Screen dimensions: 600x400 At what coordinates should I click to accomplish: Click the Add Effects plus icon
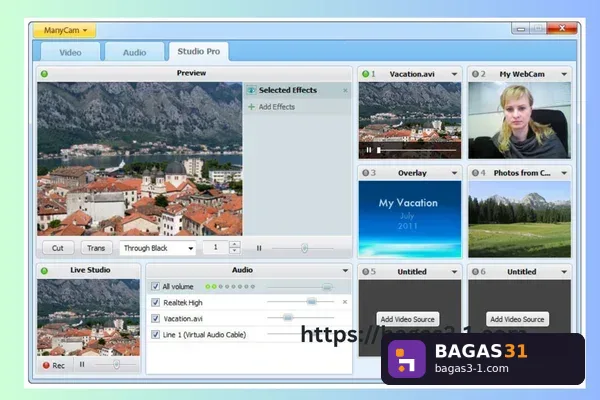tap(251, 107)
